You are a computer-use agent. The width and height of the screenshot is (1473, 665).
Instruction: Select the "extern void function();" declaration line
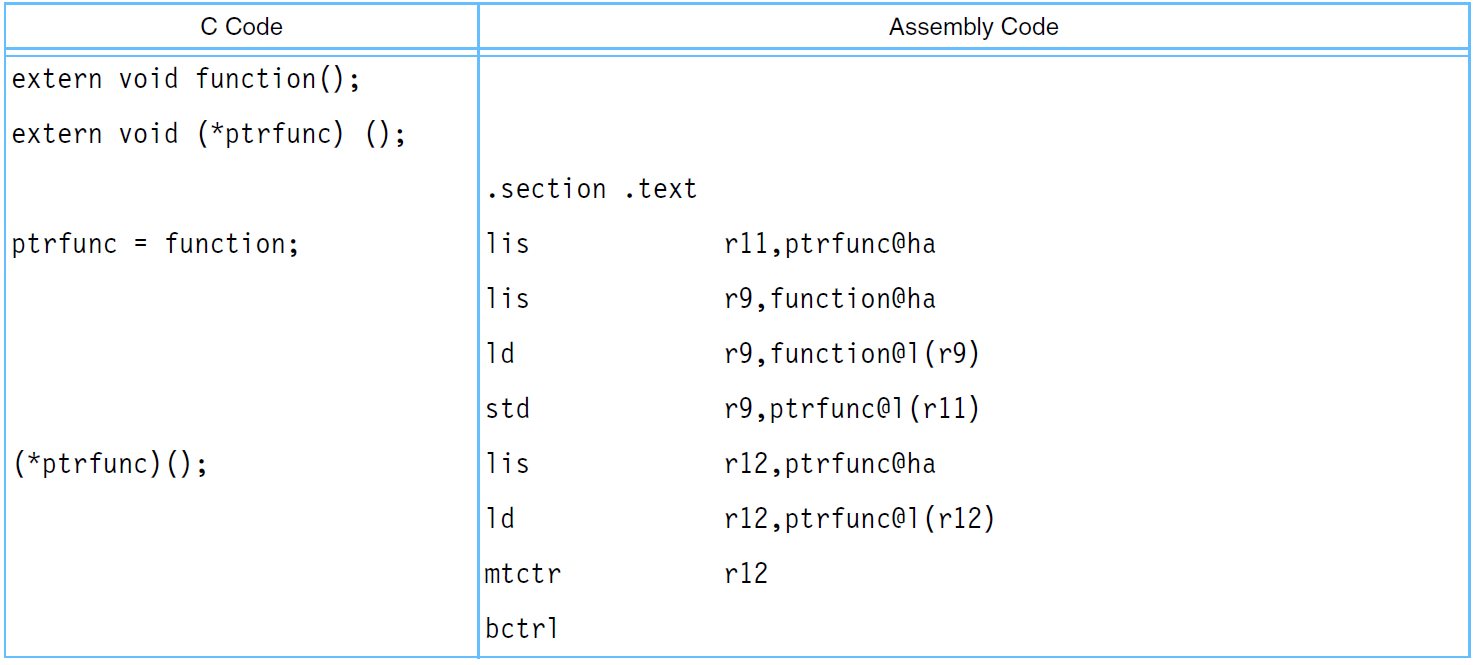[185, 79]
